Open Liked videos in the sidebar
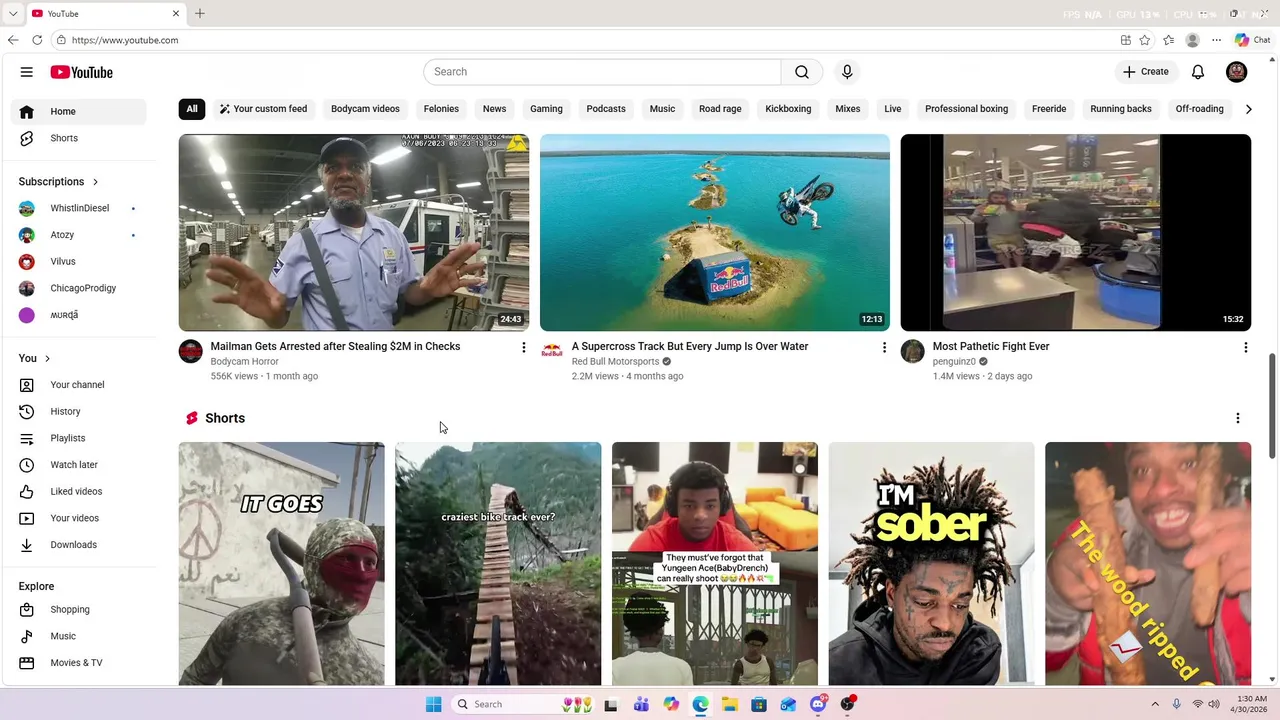This screenshot has width=1280, height=720. click(x=79, y=491)
